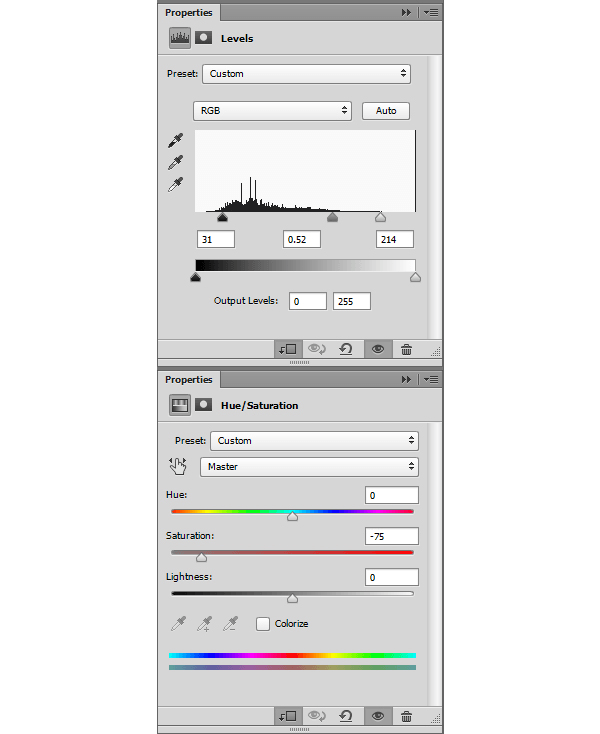Screen dimensions: 600x734
Task: Select the Levels Properties tab
Action: [189, 13]
